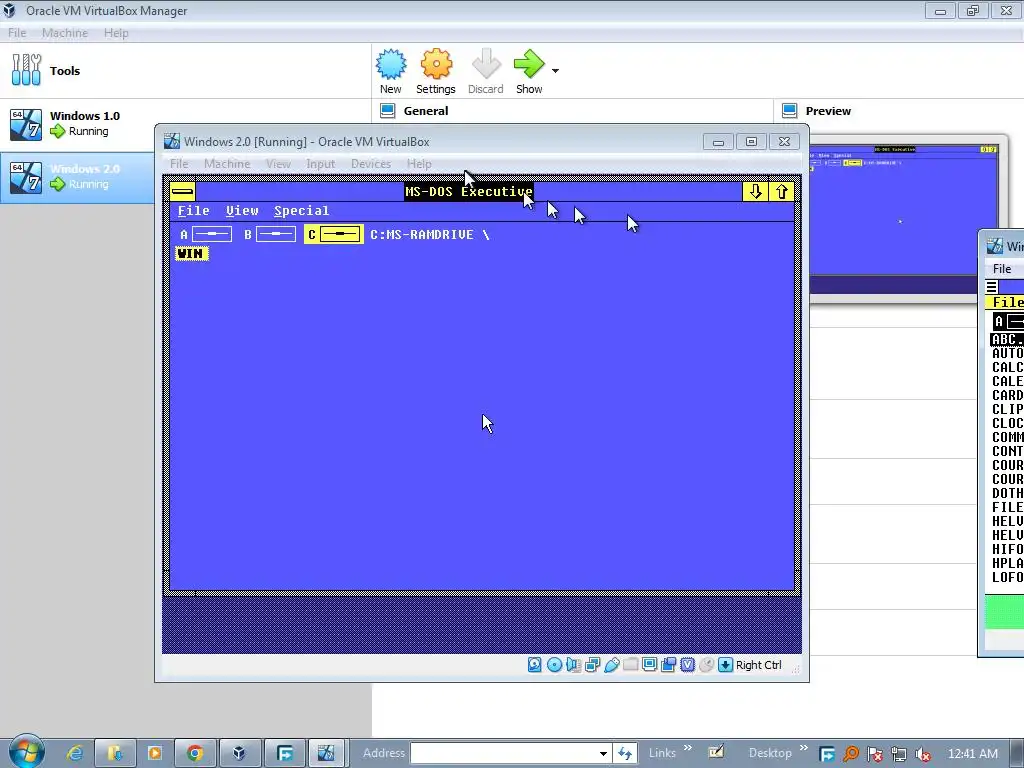Viewport: 1024px width, 768px height.
Task: Open the Windows Start orb
Action: pos(26,752)
